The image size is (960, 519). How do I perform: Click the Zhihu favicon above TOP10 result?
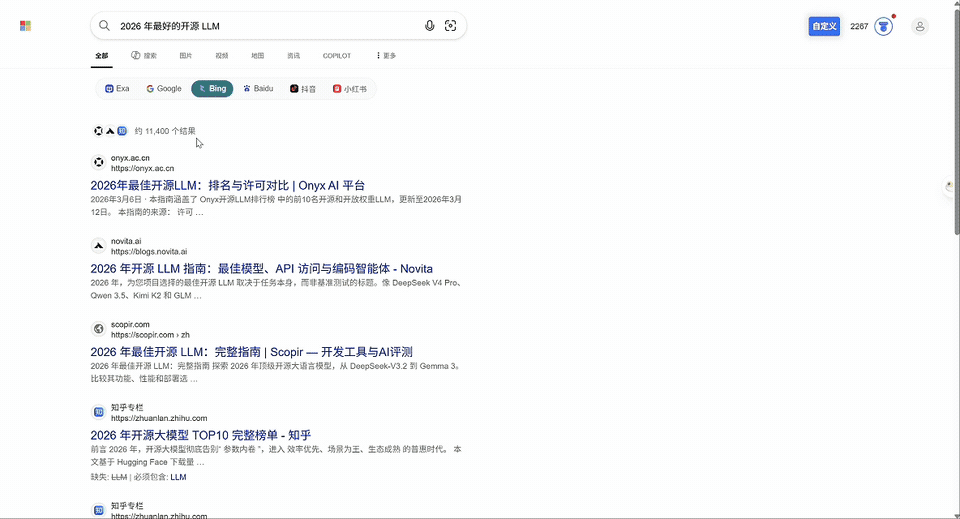pos(99,413)
